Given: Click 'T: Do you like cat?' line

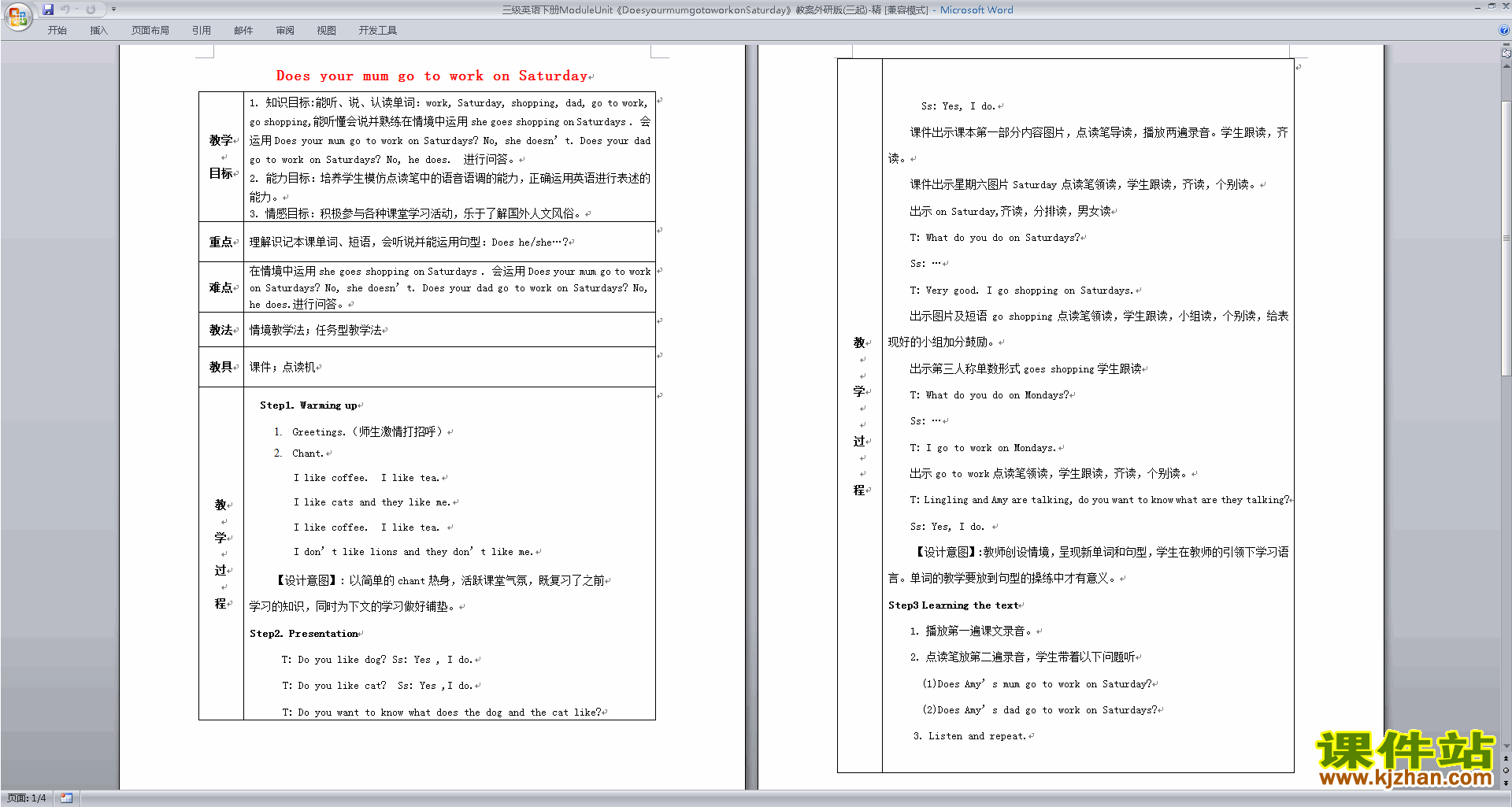Looking at the screenshot, I should point(334,686).
